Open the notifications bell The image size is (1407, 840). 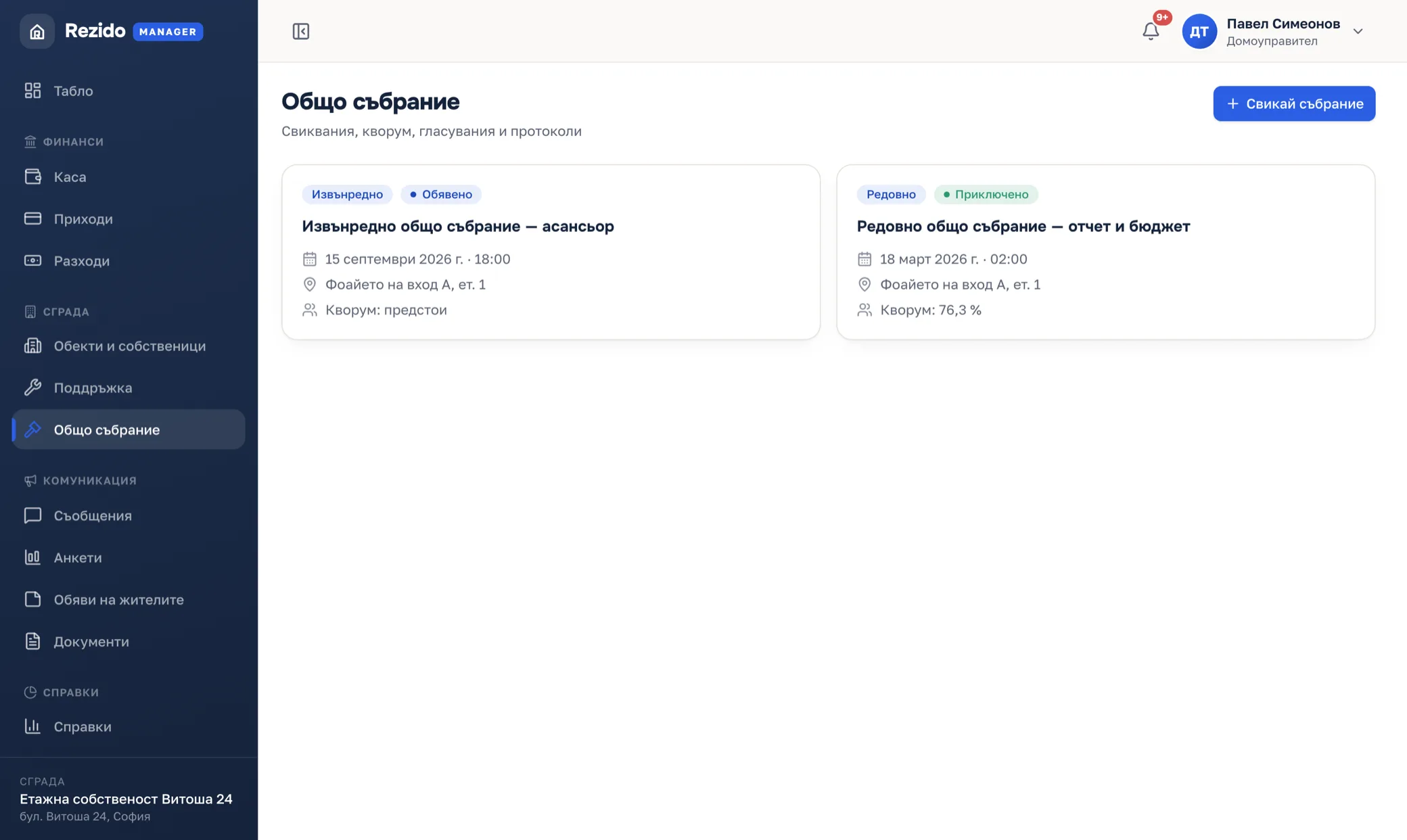(x=1151, y=31)
